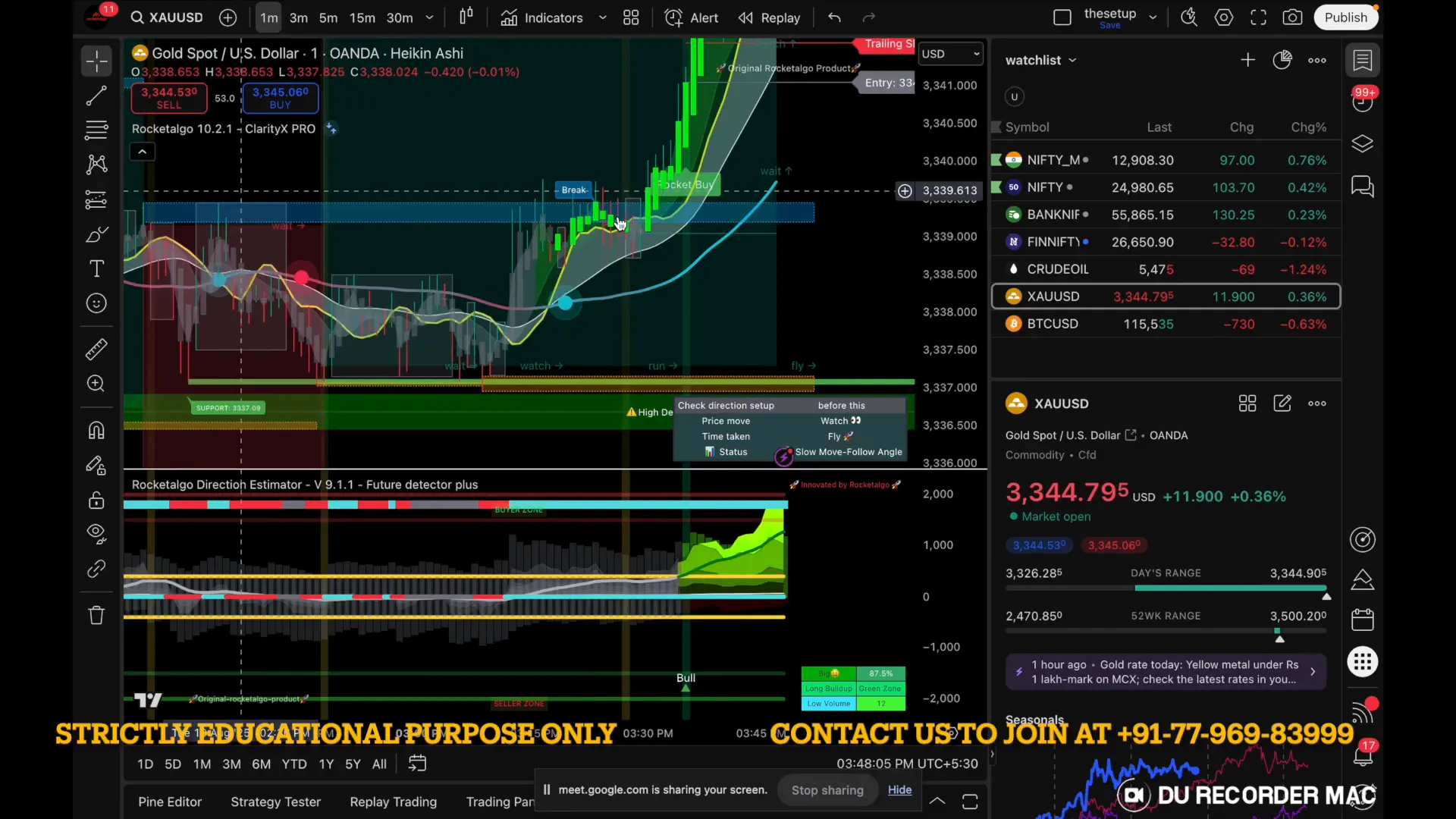Image resolution: width=1456 pixels, height=819 pixels.
Task: Open the Replay Trading tab
Action: pyautogui.click(x=393, y=802)
